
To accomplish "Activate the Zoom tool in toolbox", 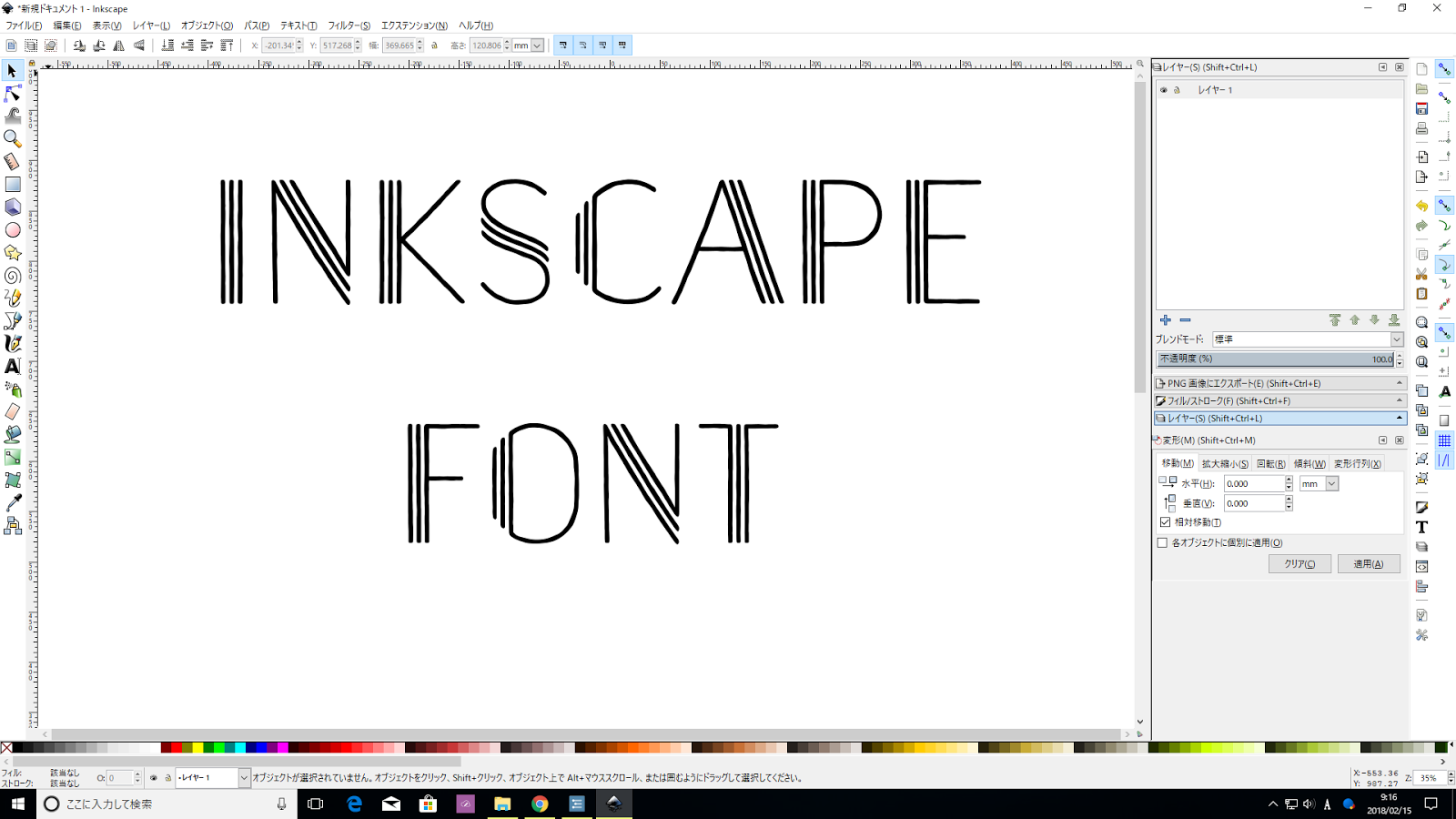I will (13, 139).
